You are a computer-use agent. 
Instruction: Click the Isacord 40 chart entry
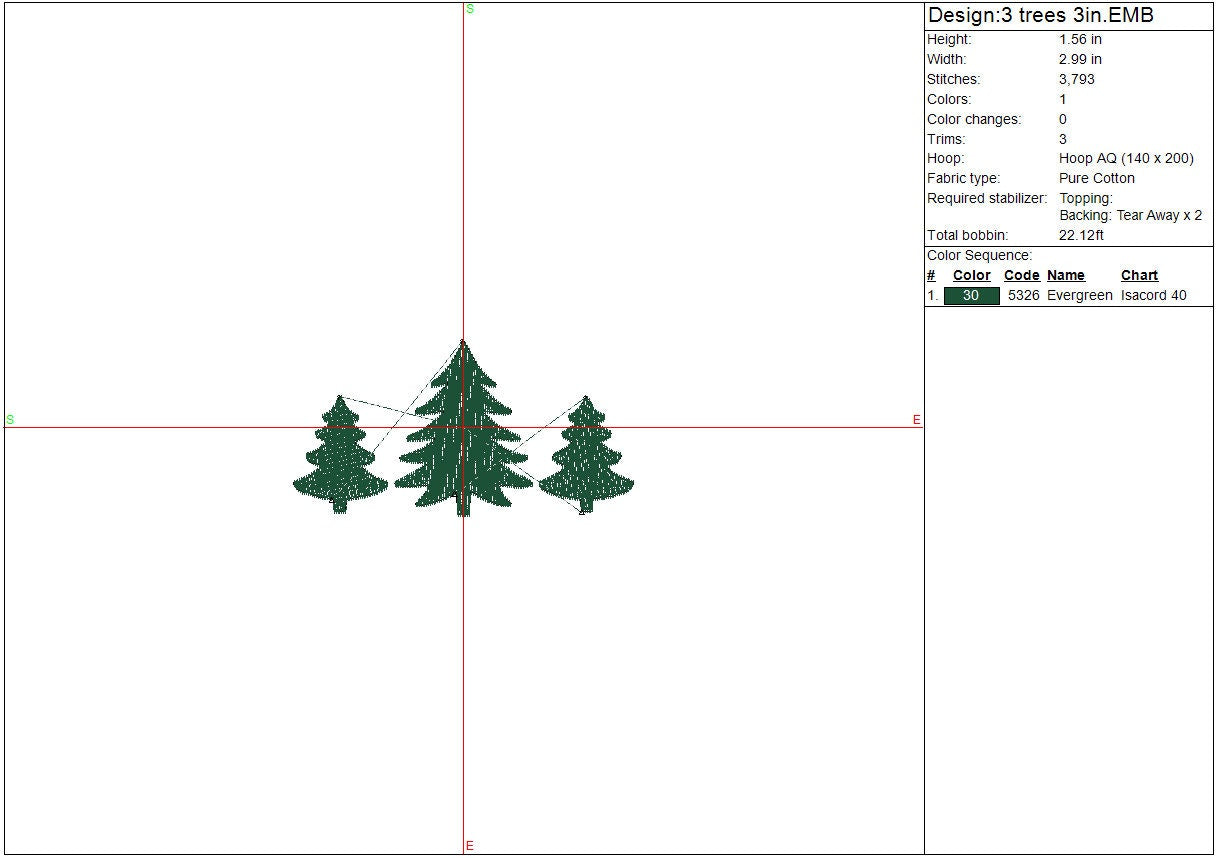1153,296
